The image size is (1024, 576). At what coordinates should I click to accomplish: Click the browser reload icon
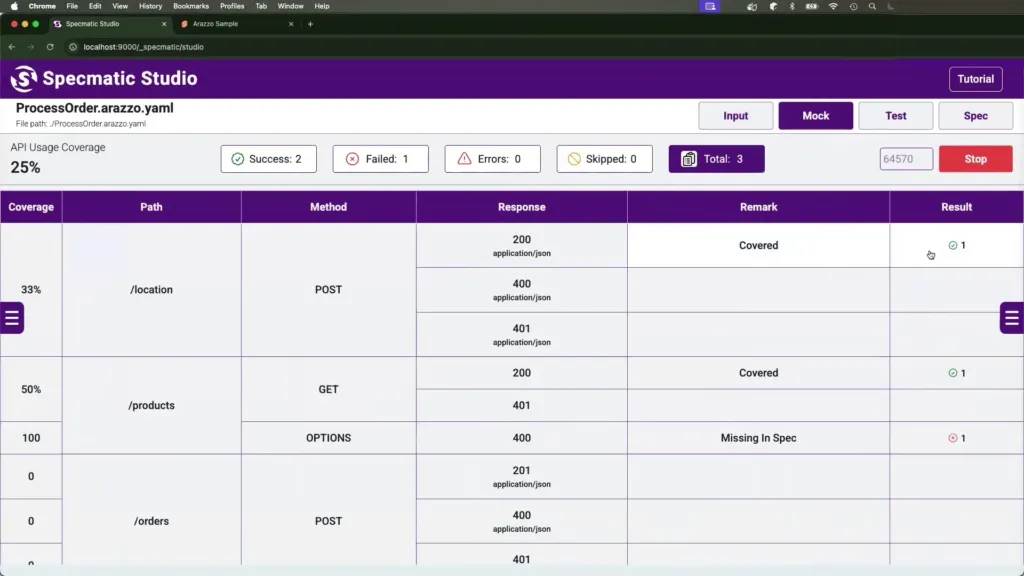pyautogui.click(x=48, y=47)
